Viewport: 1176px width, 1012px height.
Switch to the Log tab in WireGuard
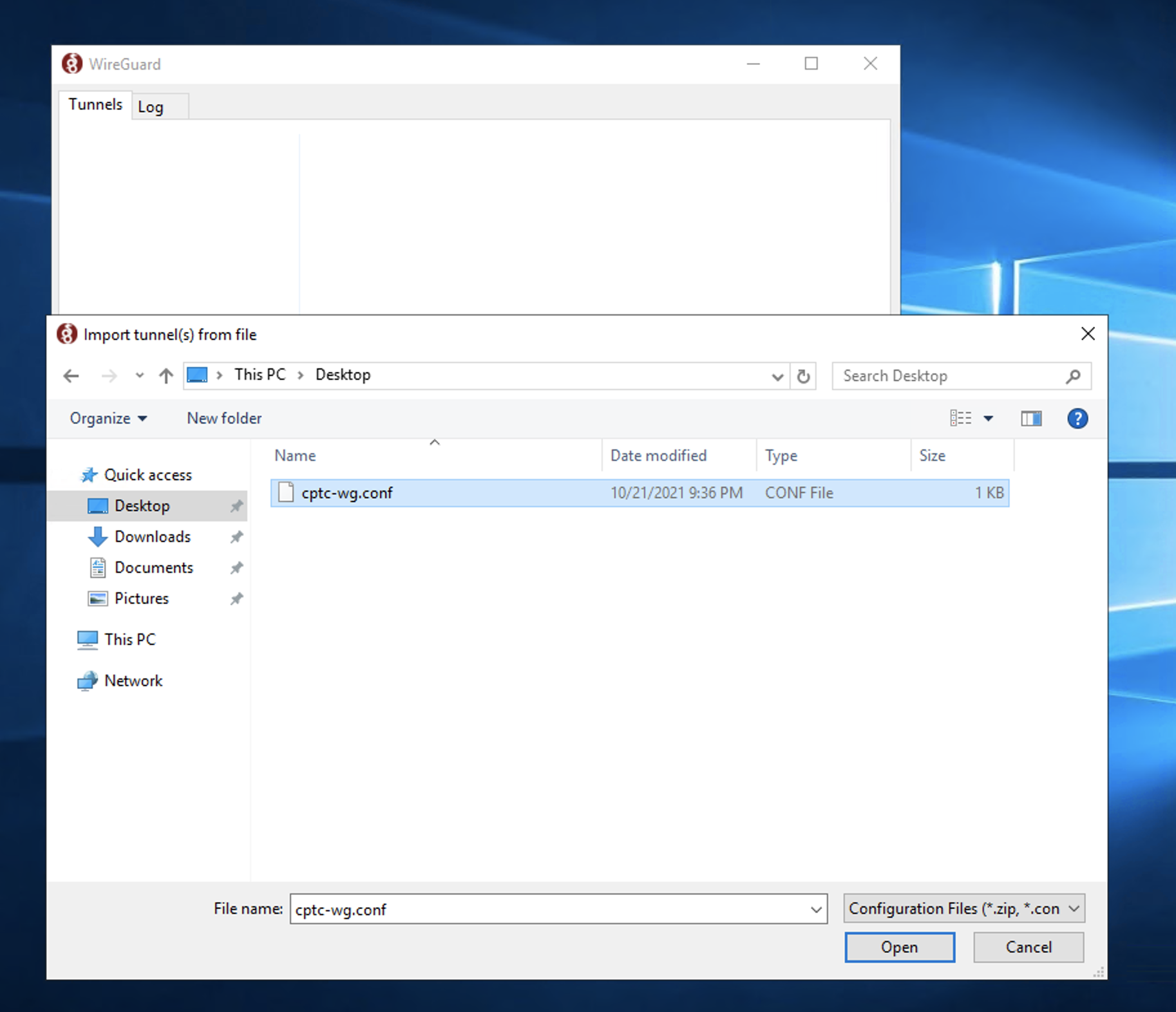click(x=160, y=107)
